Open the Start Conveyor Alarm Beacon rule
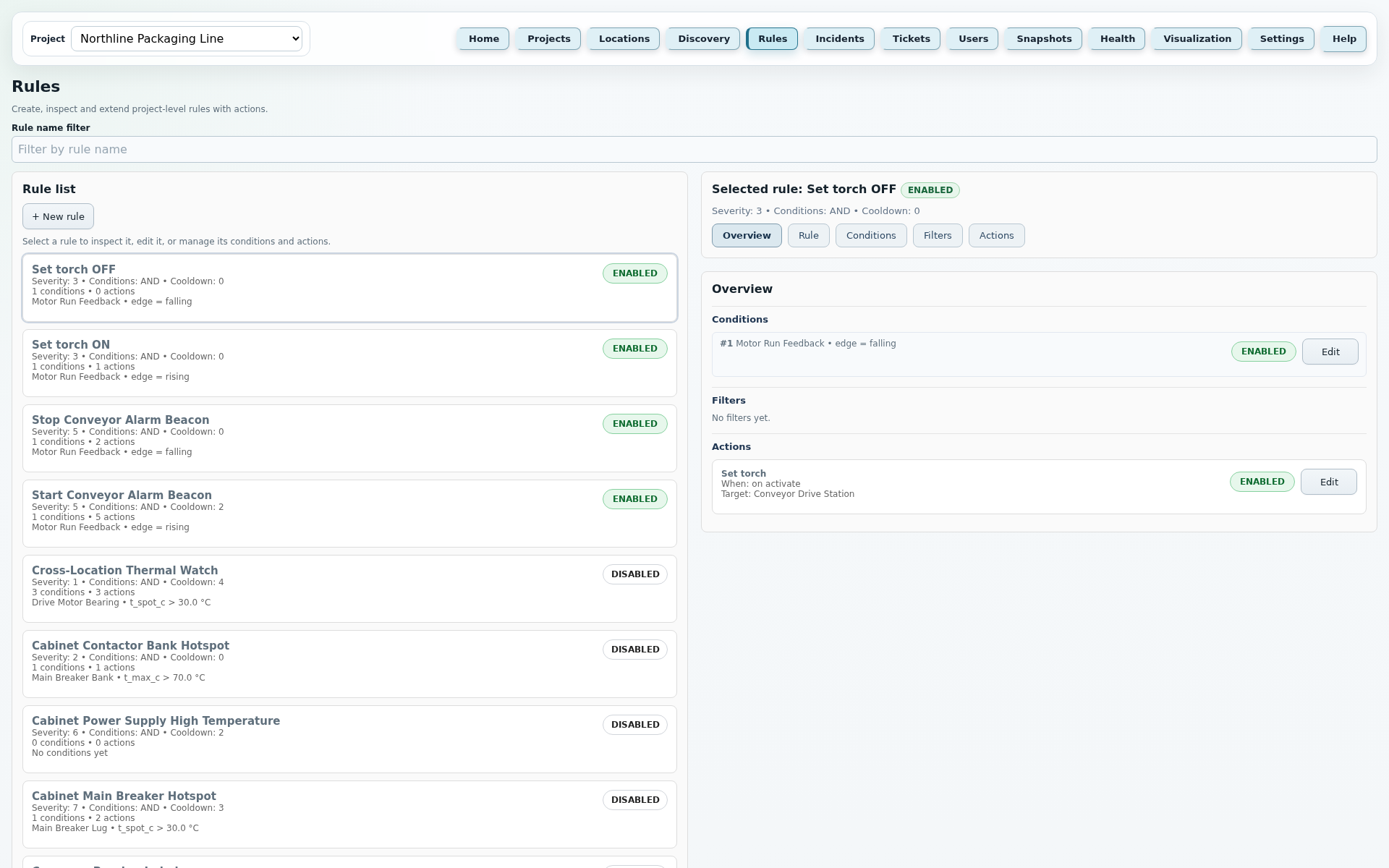The height and width of the screenshot is (868, 1389). point(349,514)
